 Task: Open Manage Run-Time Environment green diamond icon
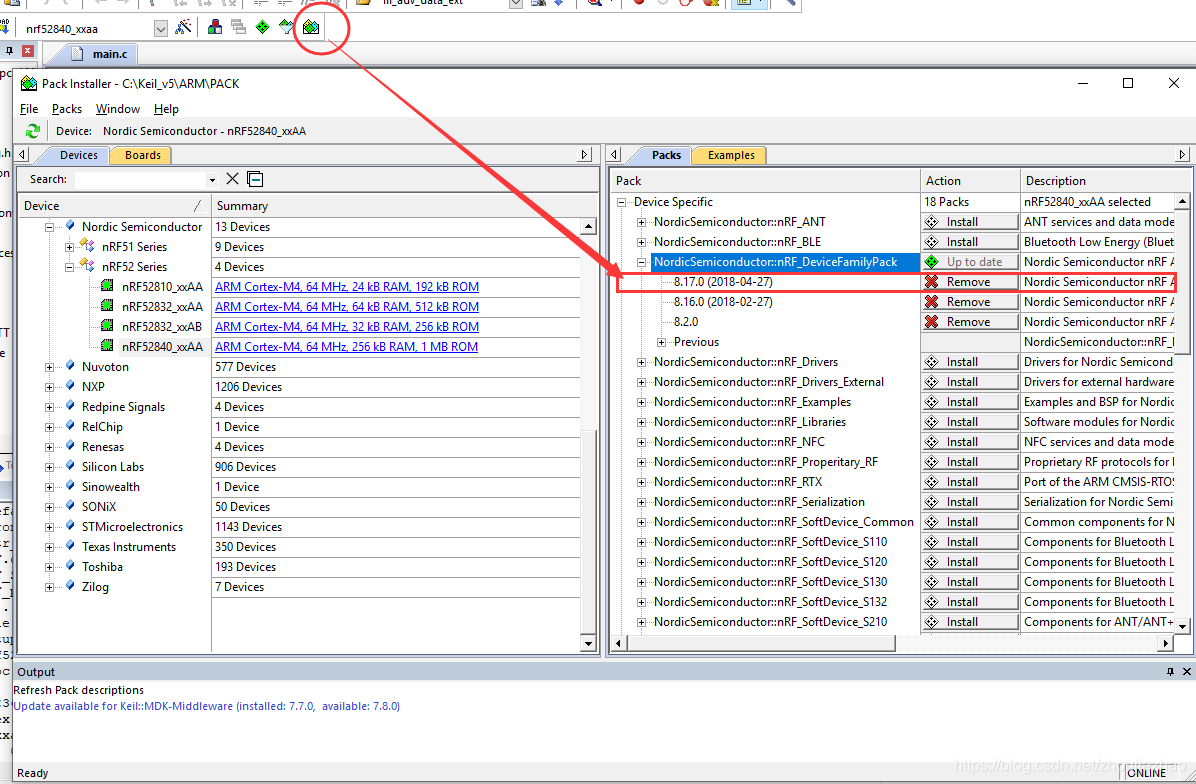click(262, 27)
